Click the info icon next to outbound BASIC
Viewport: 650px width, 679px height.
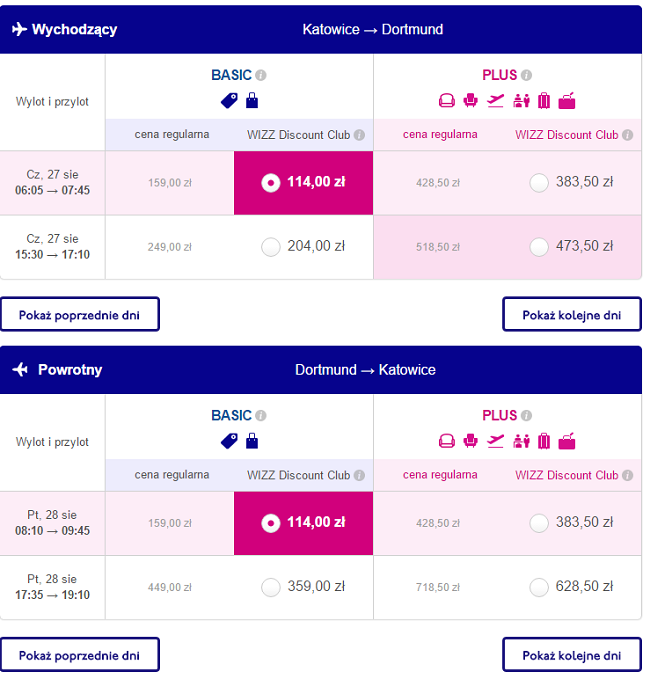click(261, 75)
